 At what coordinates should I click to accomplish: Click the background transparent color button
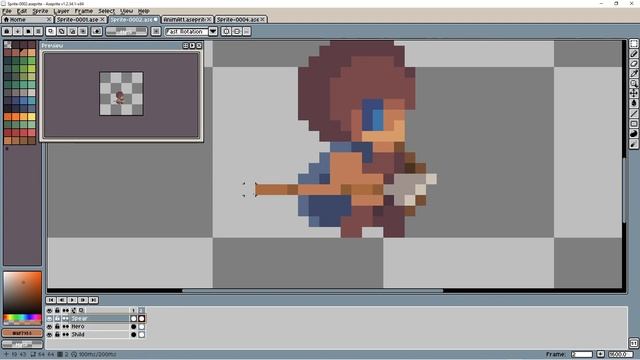(22, 344)
